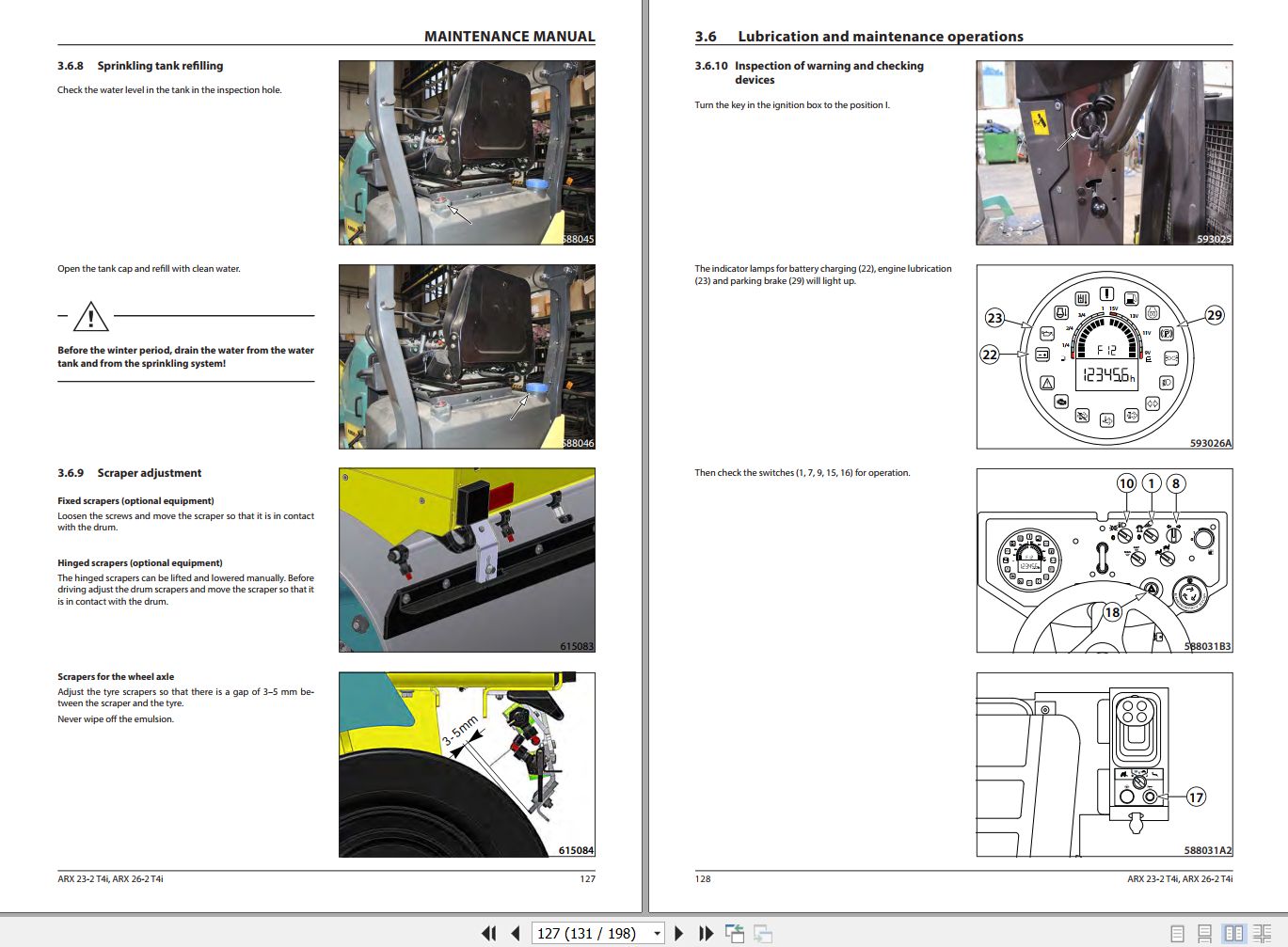The image size is (1288, 947).
Task: Click the next view navigation icon
Action: pos(764,932)
